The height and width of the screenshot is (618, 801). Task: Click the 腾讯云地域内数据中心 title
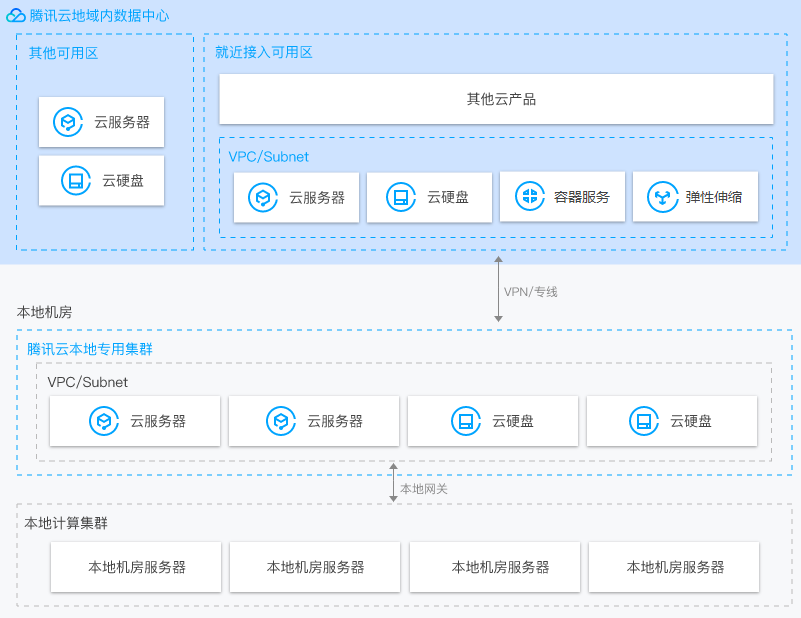click(x=99, y=16)
